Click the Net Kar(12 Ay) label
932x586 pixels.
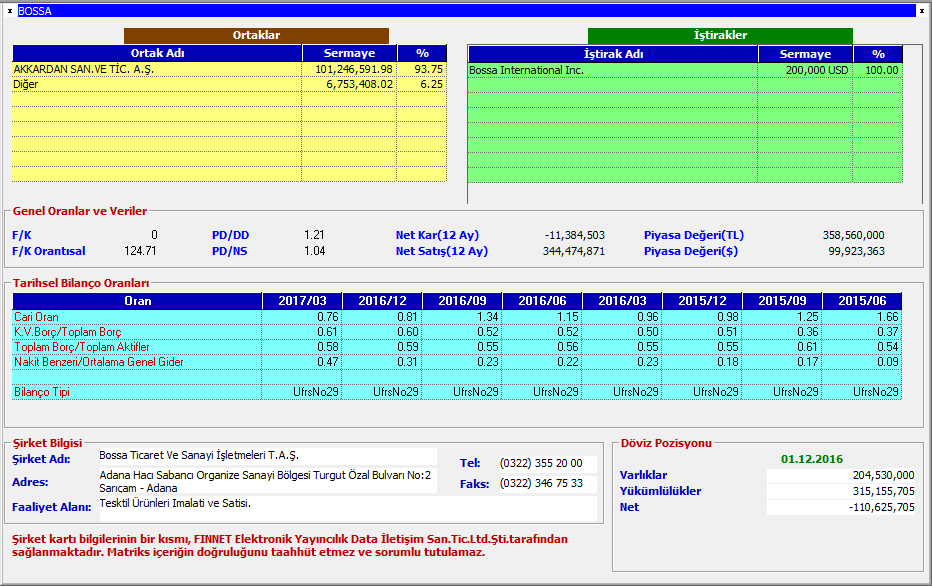tap(437, 235)
